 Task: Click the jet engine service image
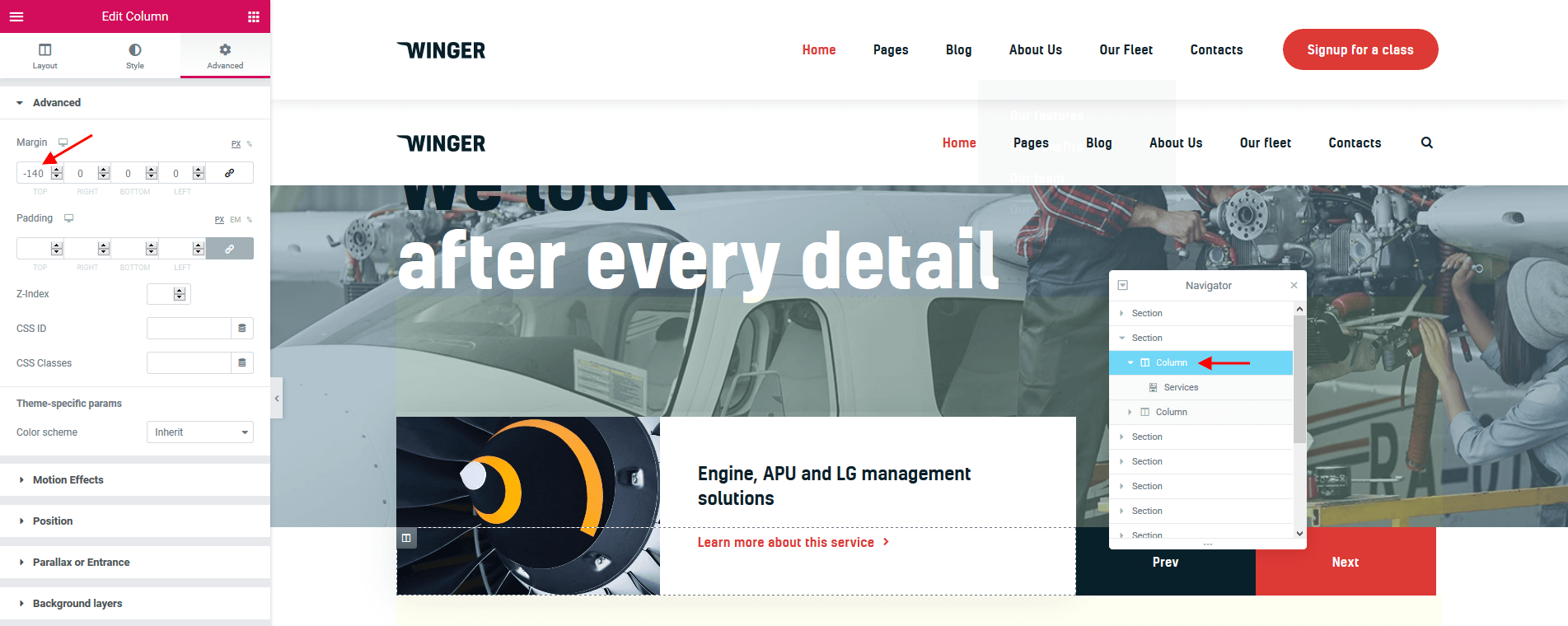[x=528, y=506]
